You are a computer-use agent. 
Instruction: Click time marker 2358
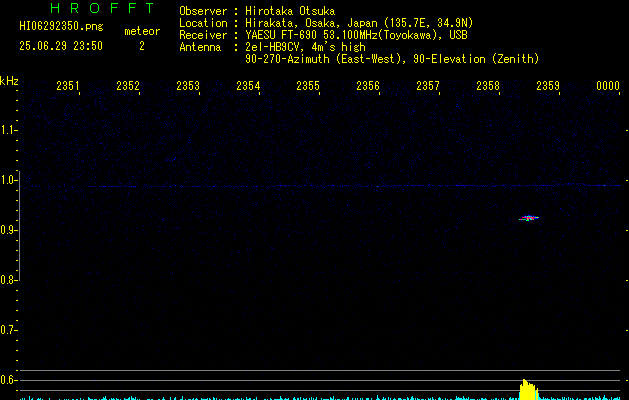pyautogui.click(x=488, y=86)
